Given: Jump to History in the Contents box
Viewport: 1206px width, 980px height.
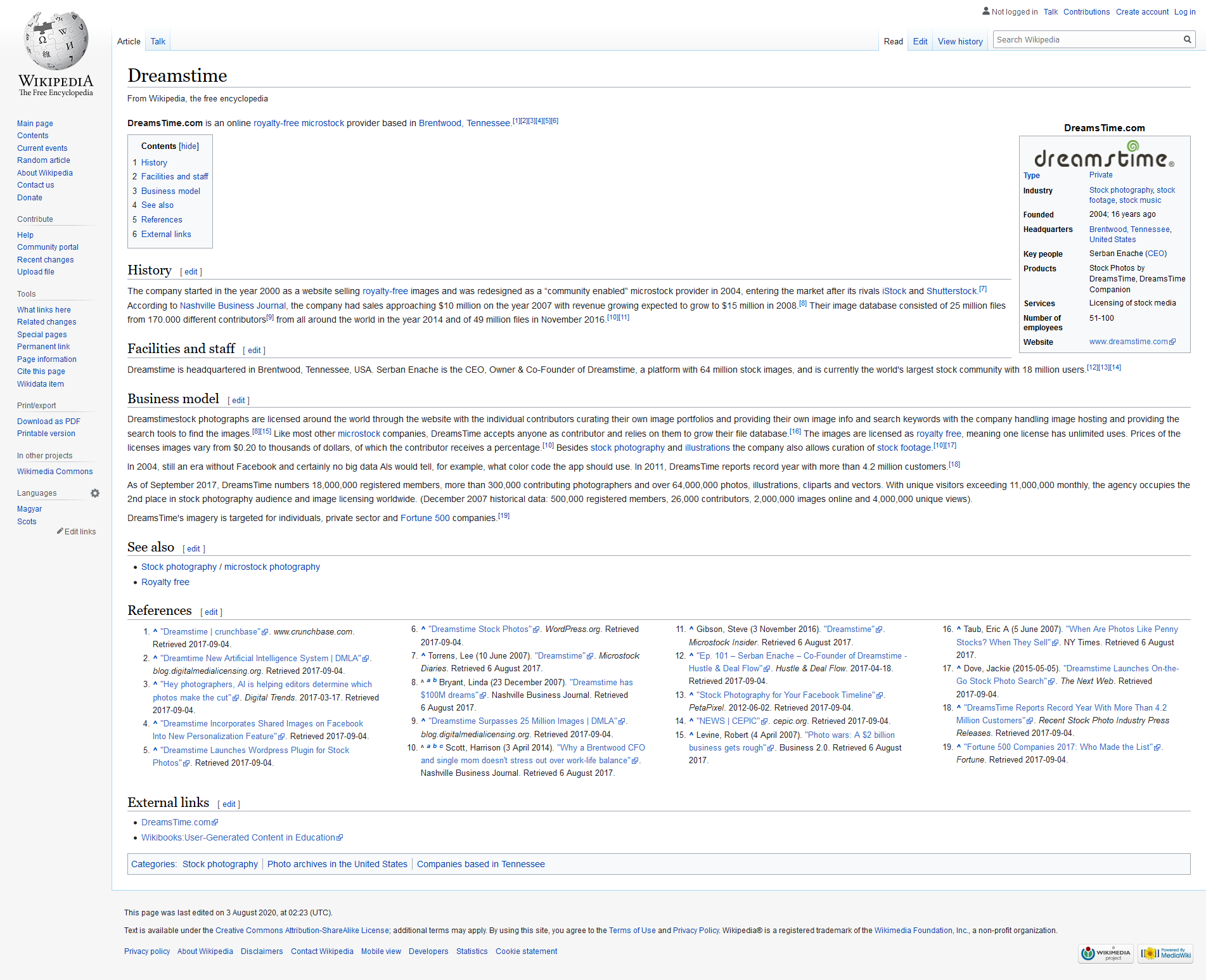Looking at the screenshot, I should 154,162.
